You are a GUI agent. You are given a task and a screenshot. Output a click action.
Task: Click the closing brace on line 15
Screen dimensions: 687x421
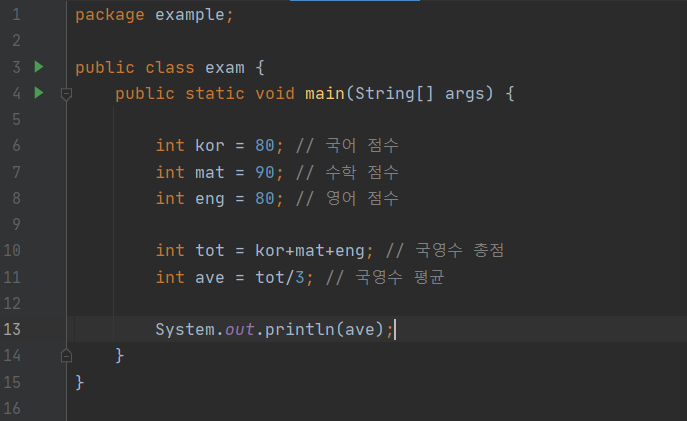[79, 382]
